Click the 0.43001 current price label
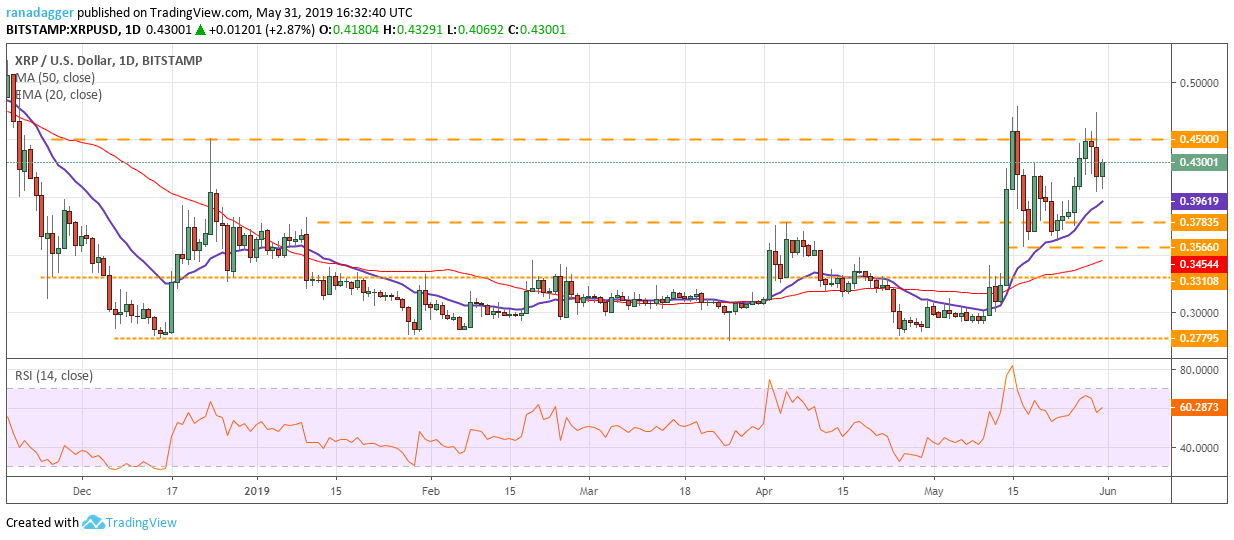Viewport: 1234px width, 540px height. tap(1200, 162)
